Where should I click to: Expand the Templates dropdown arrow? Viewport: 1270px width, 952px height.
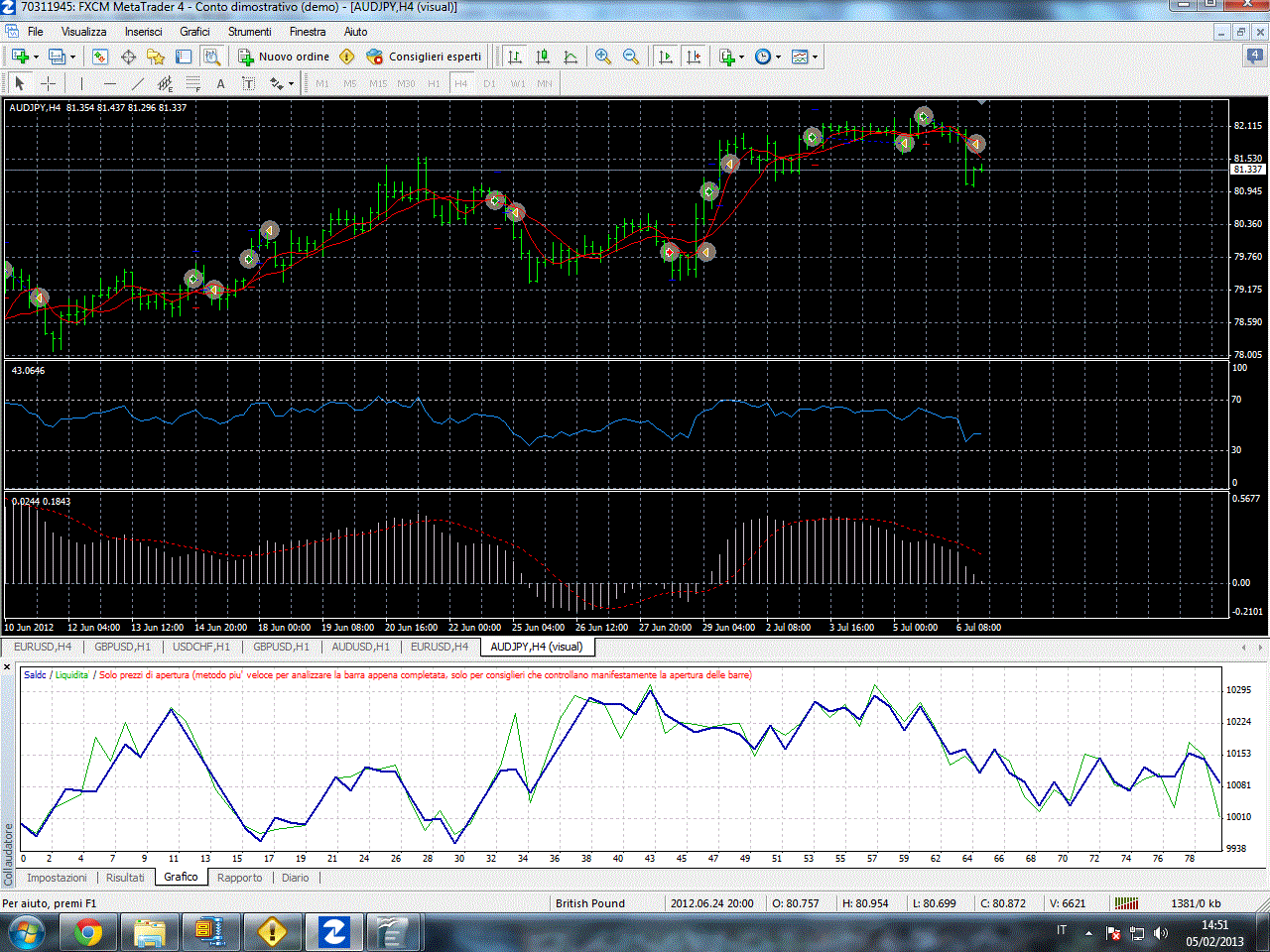pos(816,57)
